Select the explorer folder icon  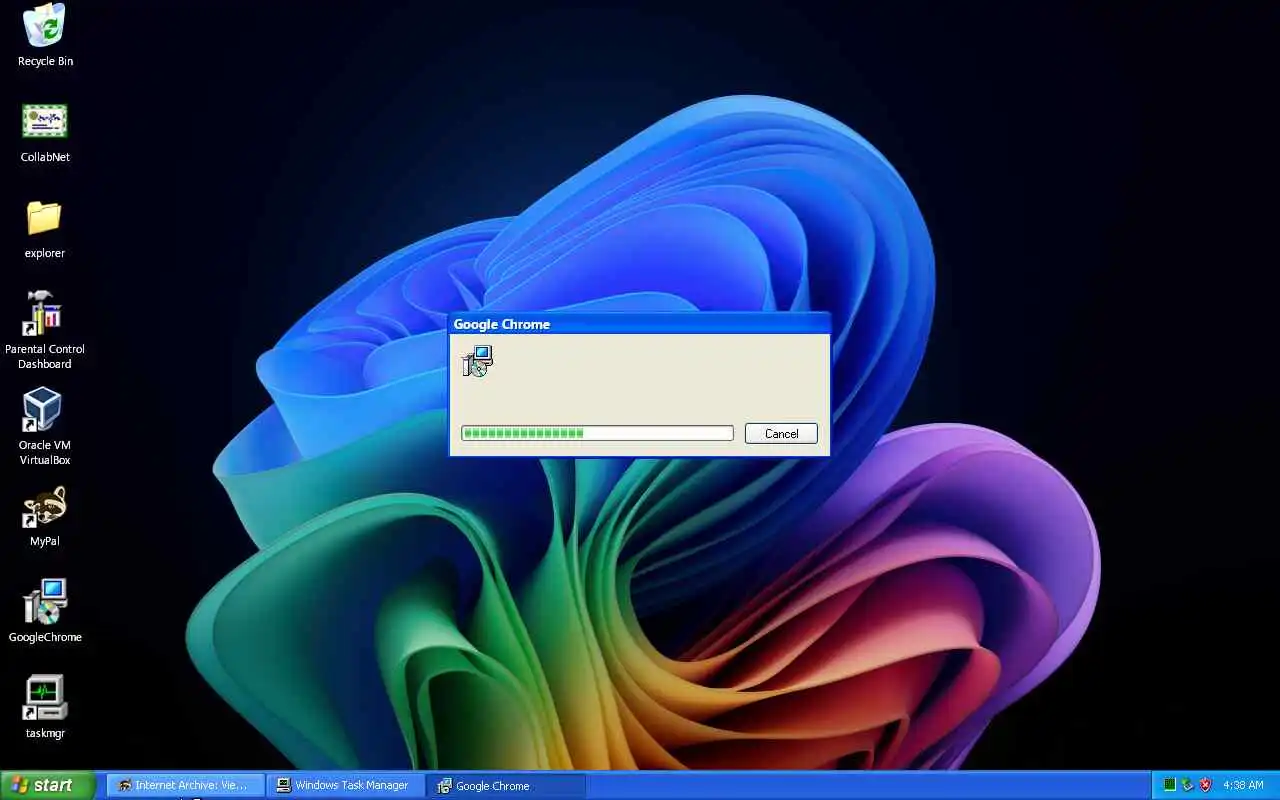(45, 229)
